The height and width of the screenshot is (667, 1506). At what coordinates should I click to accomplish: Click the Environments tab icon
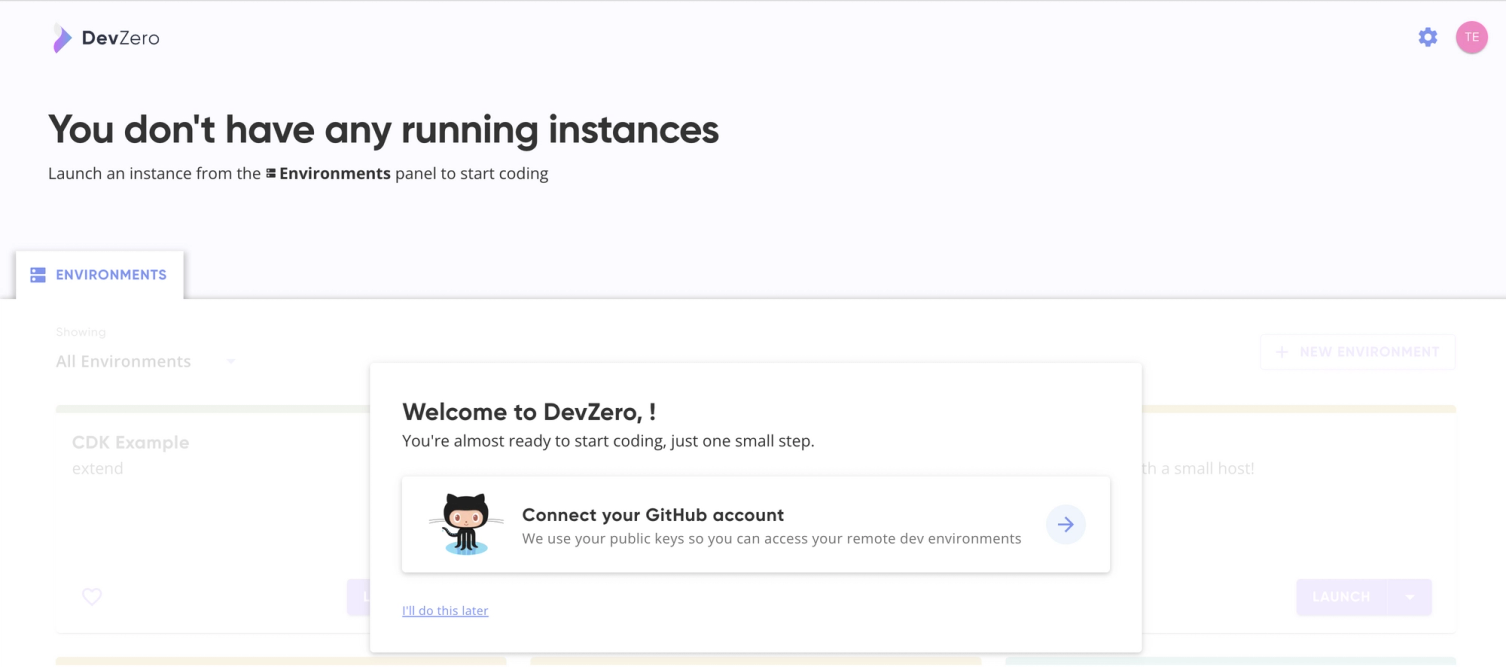pyautogui.click(x=38, y=275)
